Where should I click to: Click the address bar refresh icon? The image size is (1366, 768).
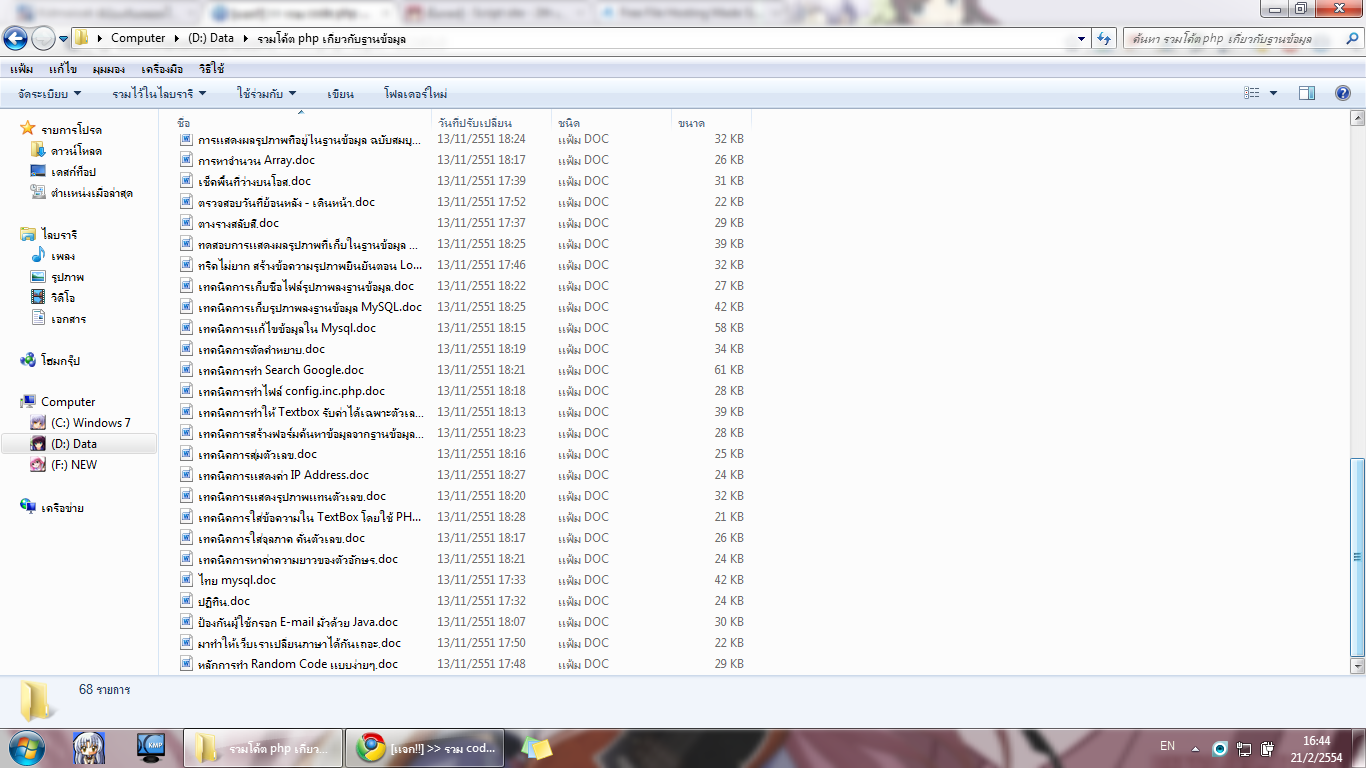pyautogui.click(x=1104, y=38)
